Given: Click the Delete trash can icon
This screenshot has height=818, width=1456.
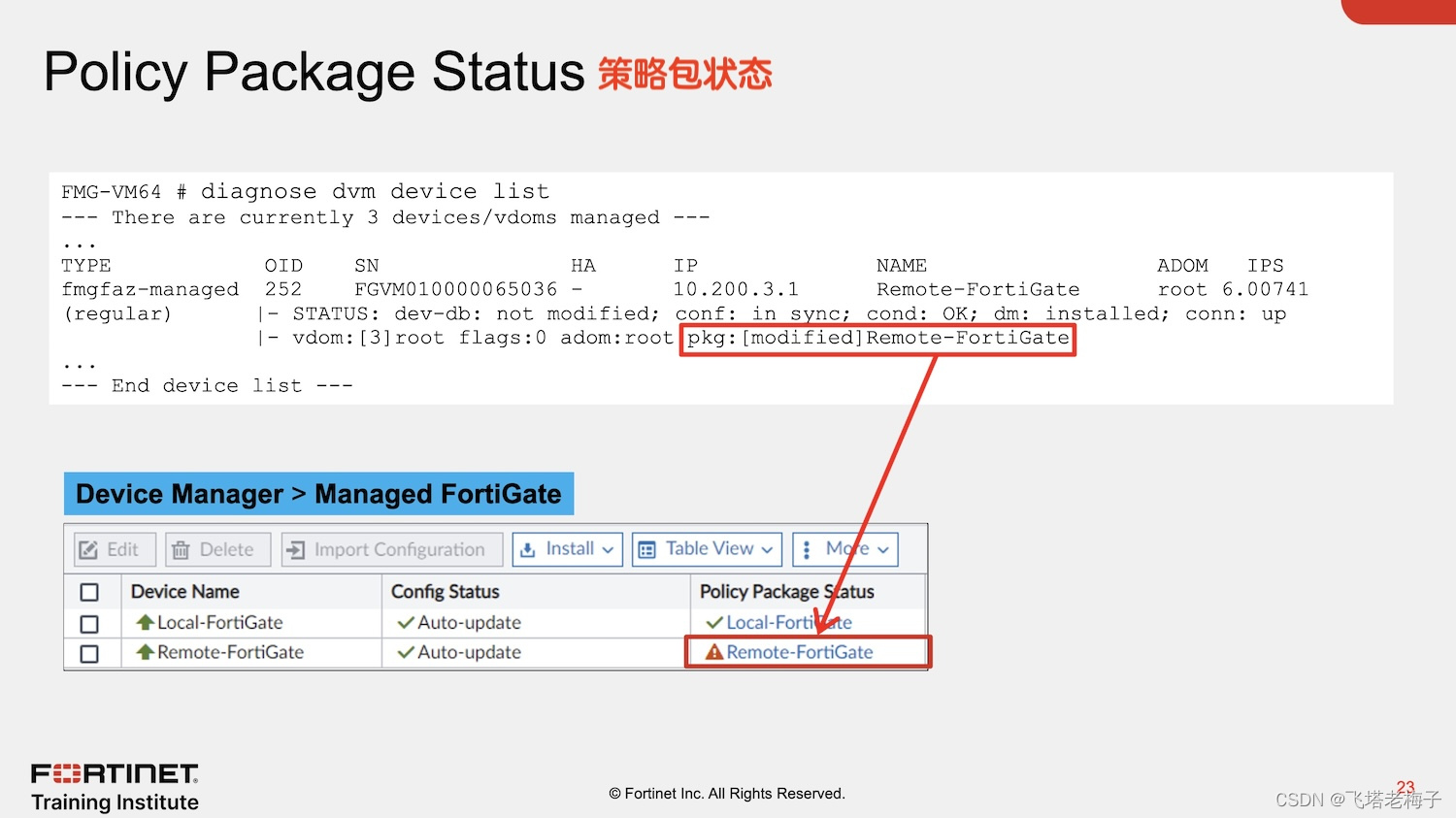Looking at the screenshot, I should coord(181,550).
